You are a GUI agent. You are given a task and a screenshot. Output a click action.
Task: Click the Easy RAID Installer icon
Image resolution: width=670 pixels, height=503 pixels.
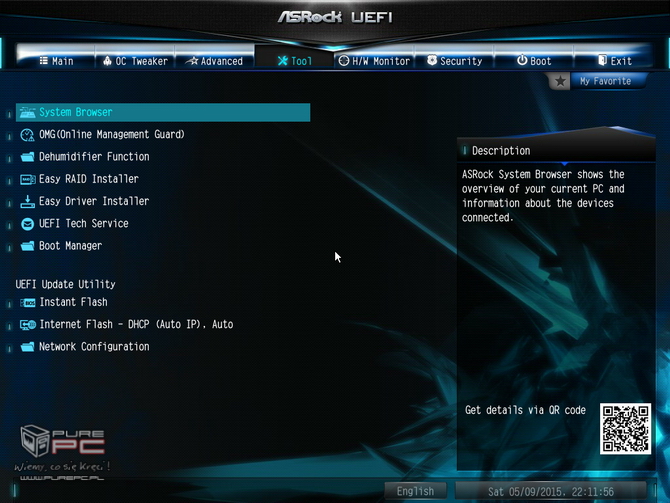click(27, 179)
